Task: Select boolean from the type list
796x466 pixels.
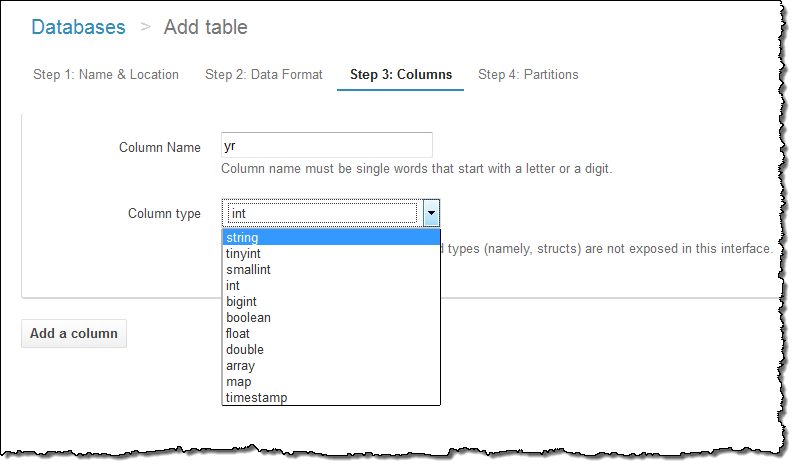Action: coord(330,318)
